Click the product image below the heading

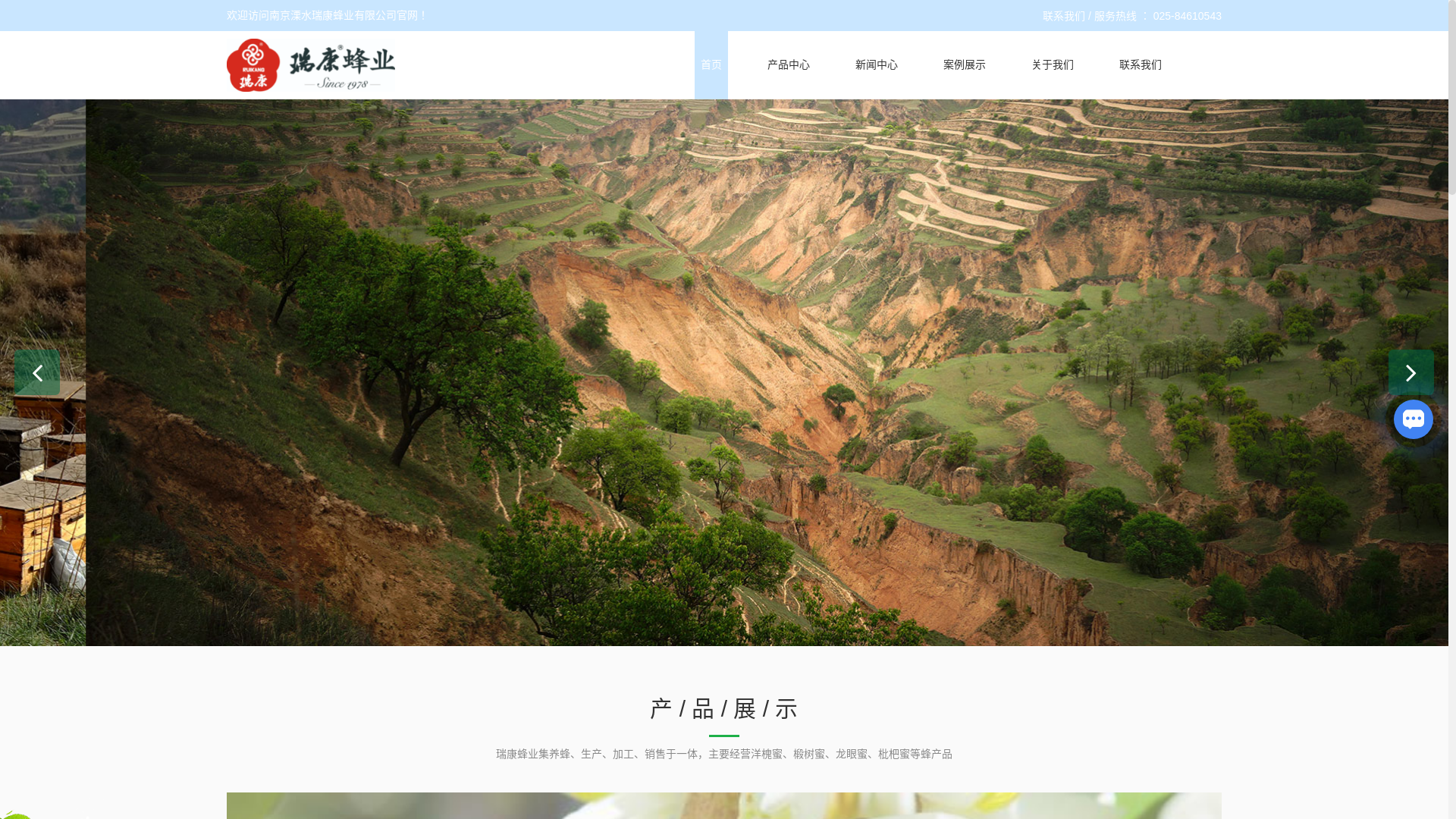[724, 805]
